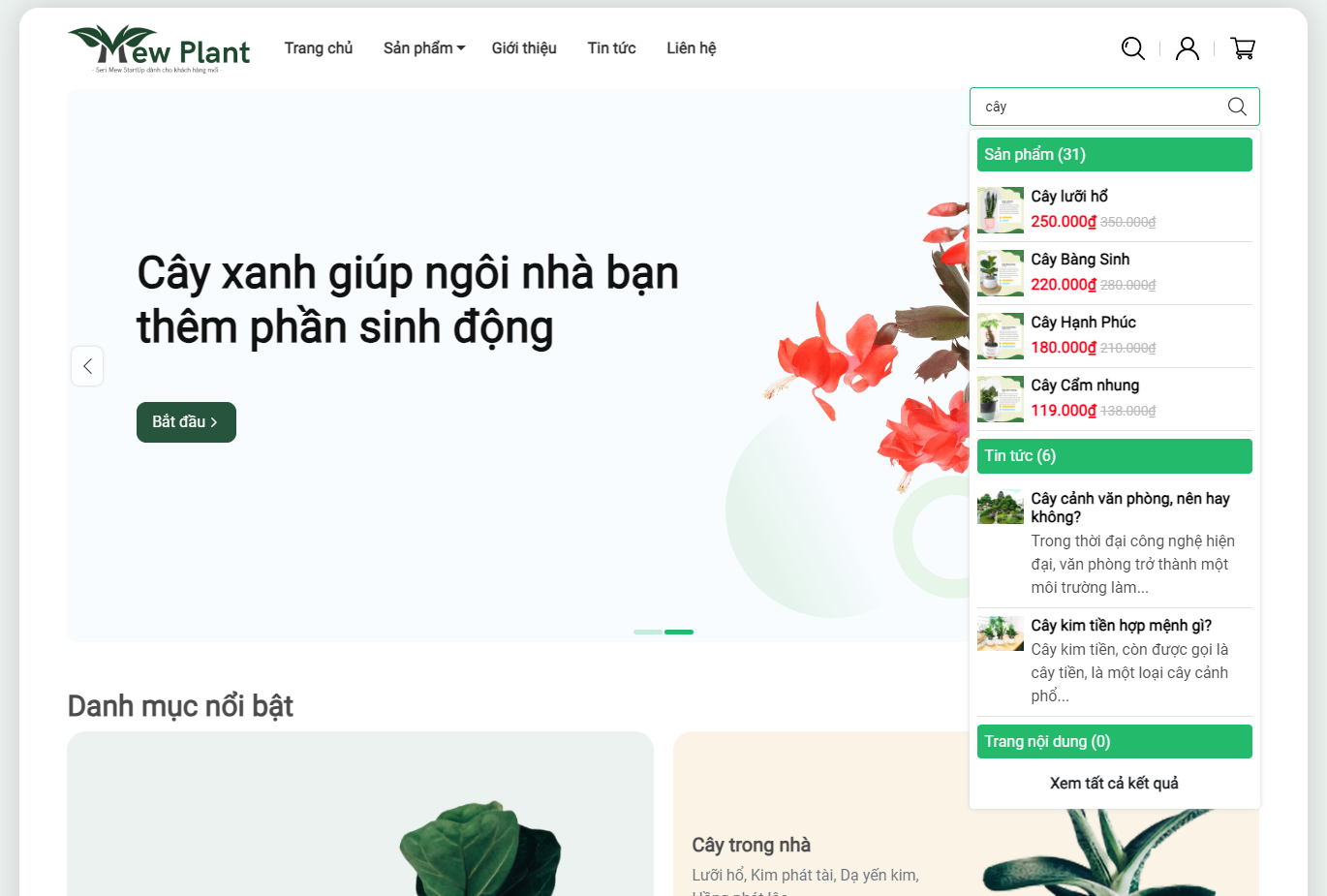Open the Cây lưỡi hổ product thumbnail
Screen dimensions: 1327x896
1001,210
